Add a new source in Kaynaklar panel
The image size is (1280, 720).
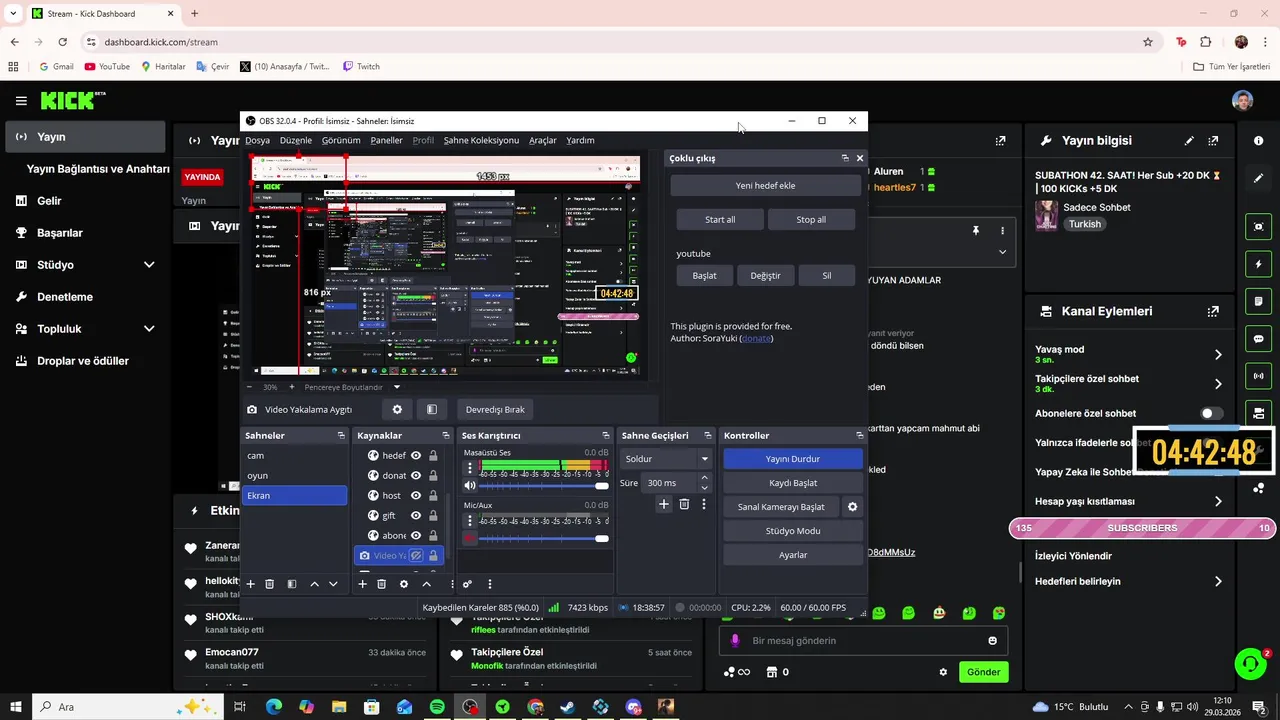362,584
